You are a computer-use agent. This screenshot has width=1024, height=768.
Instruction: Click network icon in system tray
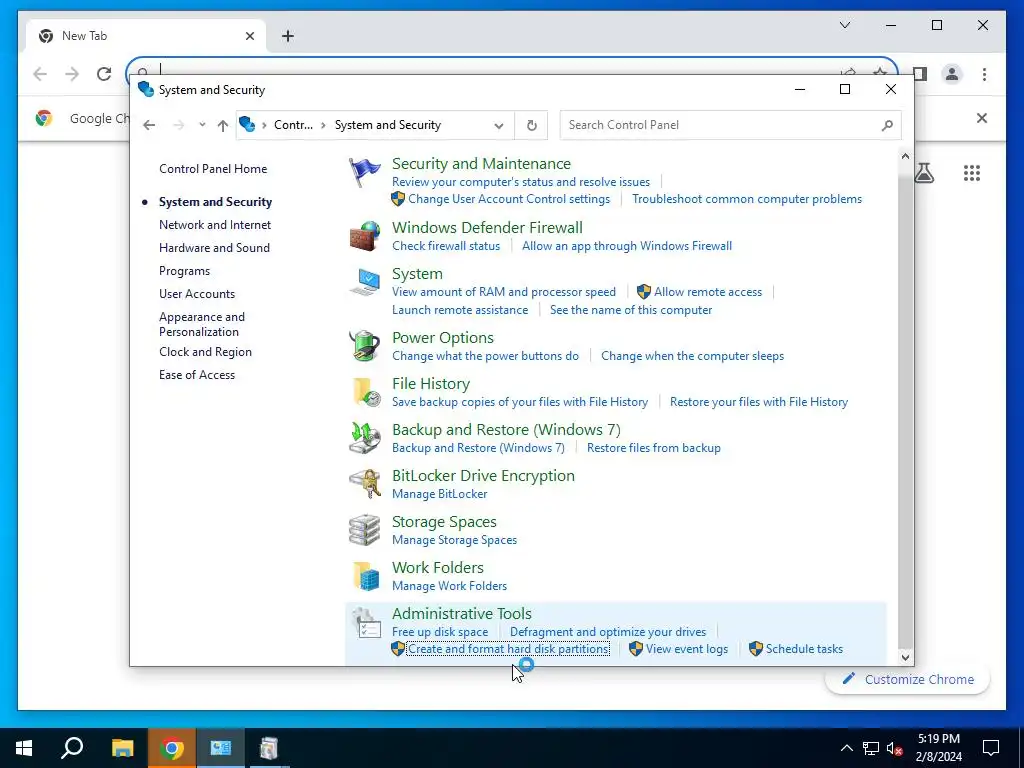[871, 748]
